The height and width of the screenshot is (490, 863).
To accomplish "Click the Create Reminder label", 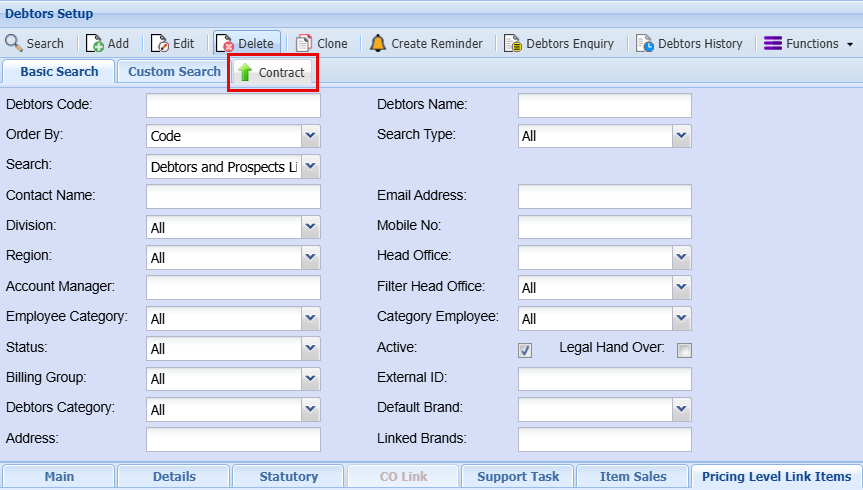I will (437, 43).
